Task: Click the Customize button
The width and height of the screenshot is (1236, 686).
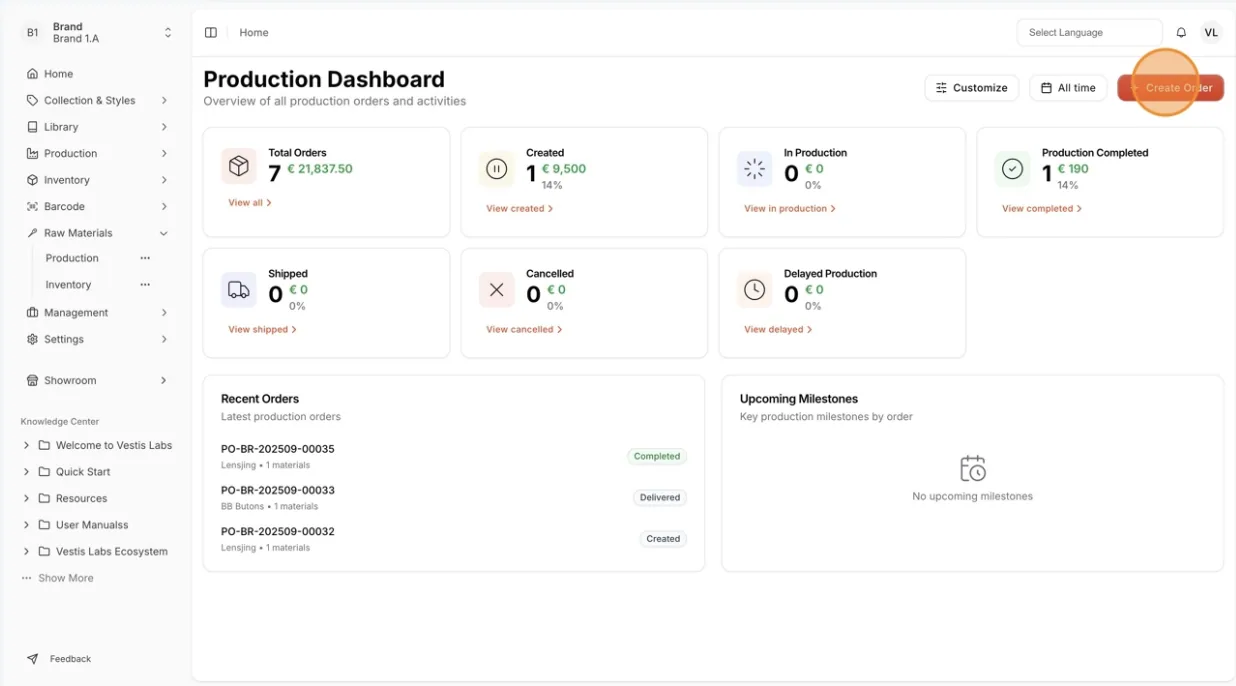Action: pyautogui.click(x=971, y=88)
